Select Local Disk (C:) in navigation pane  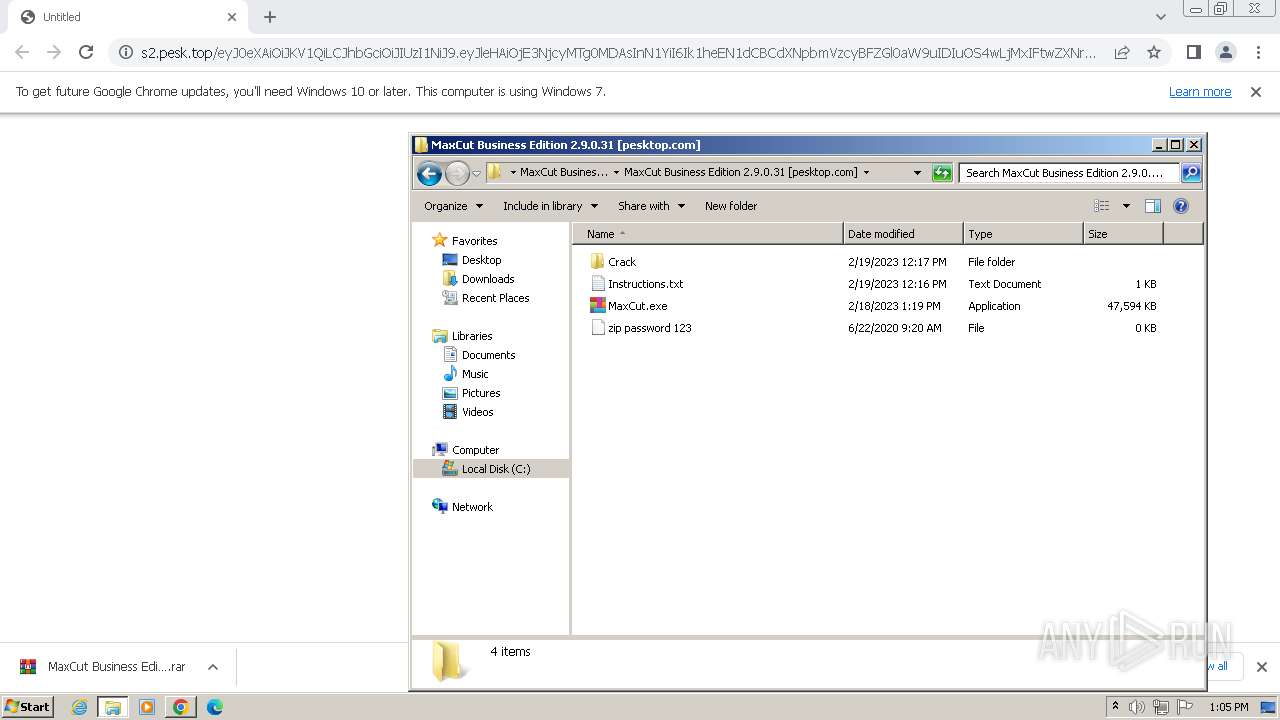pos(491,469)
